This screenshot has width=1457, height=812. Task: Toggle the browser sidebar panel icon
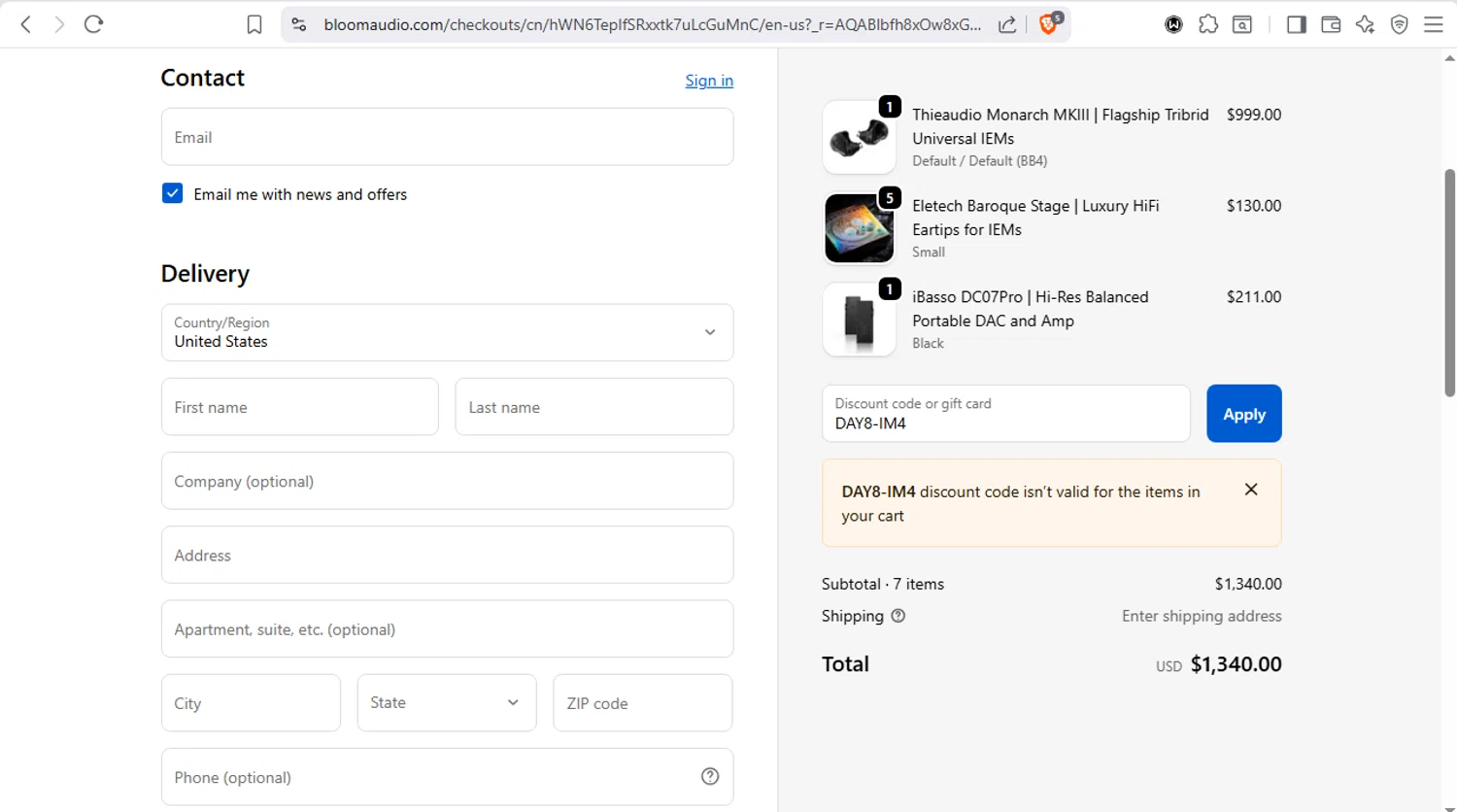pyautogui.click(x=1296, y=24)
